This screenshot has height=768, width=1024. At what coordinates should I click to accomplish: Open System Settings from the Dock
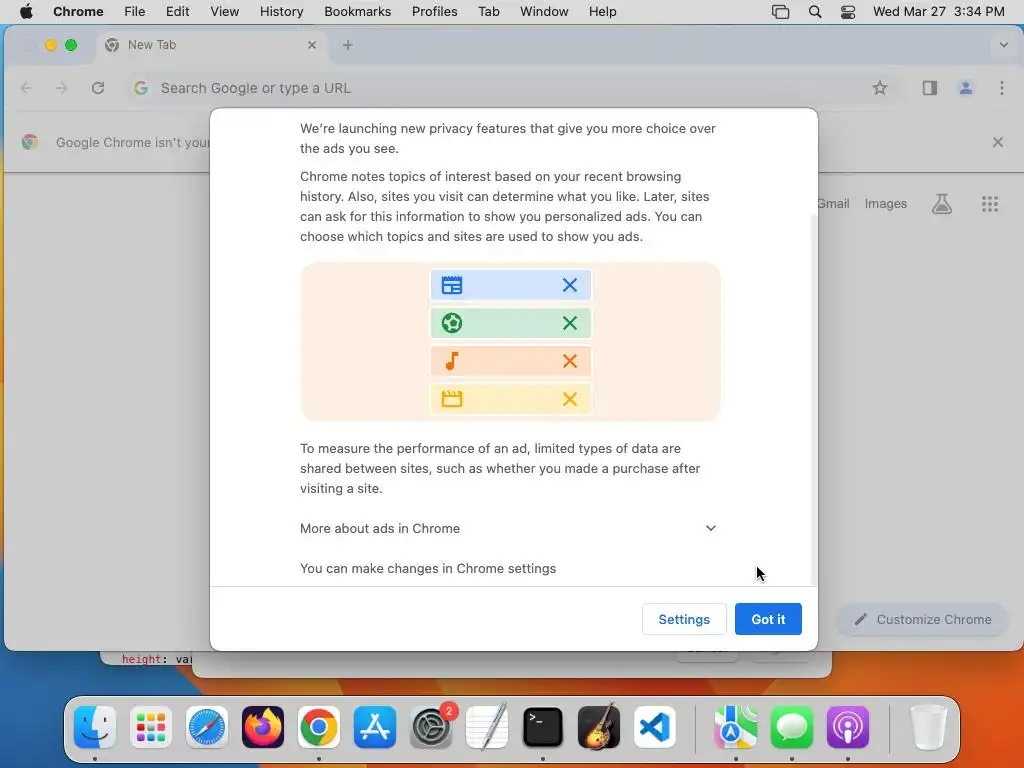431,727
